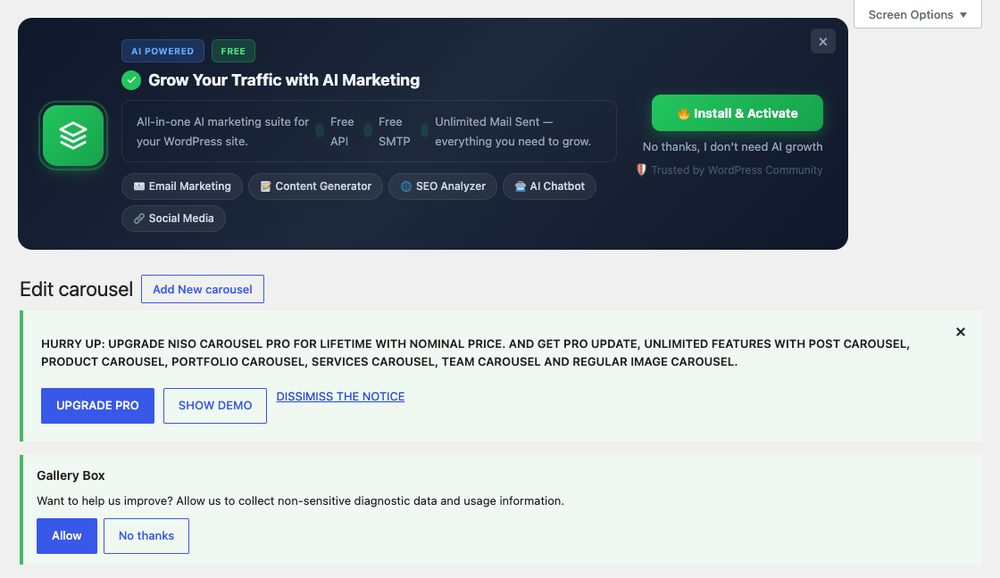
Task: Open the Screen Options dropdown
Action: tap(918, 15)
